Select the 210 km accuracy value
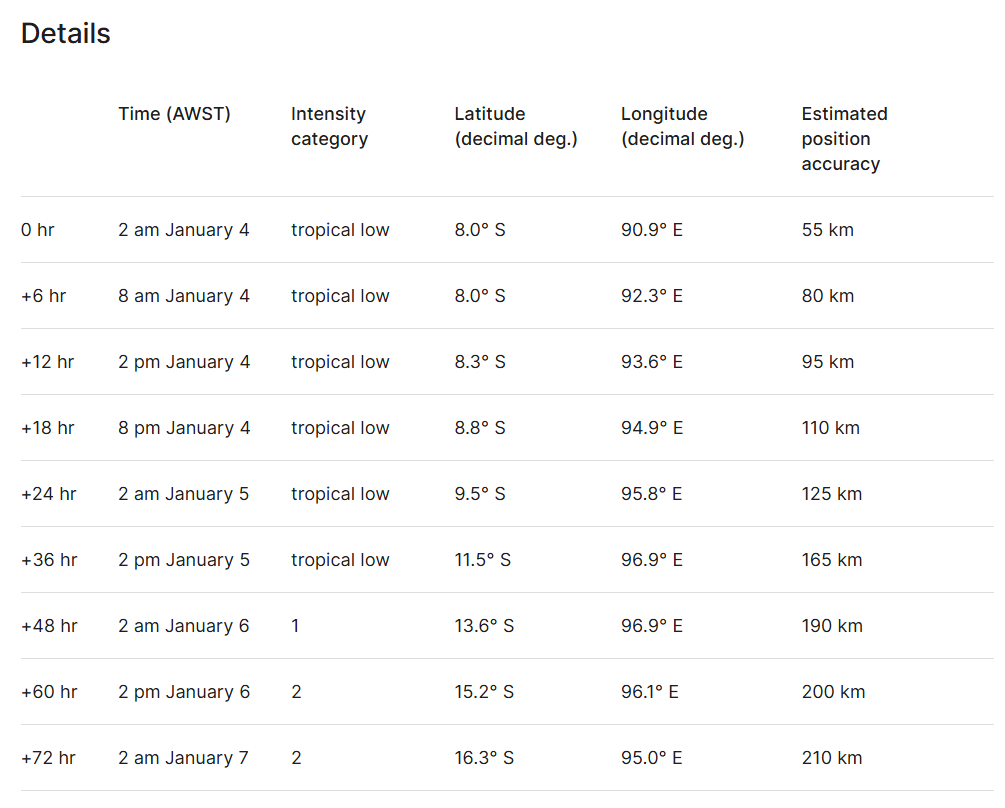The image size is (1005, 808). [x=832, y=758]
